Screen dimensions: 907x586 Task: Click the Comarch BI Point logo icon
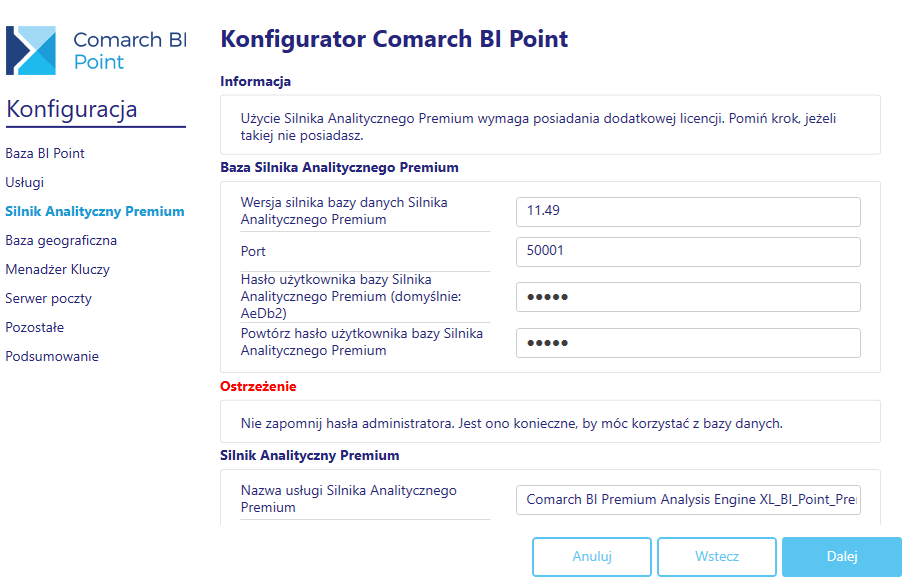[31, 50]
